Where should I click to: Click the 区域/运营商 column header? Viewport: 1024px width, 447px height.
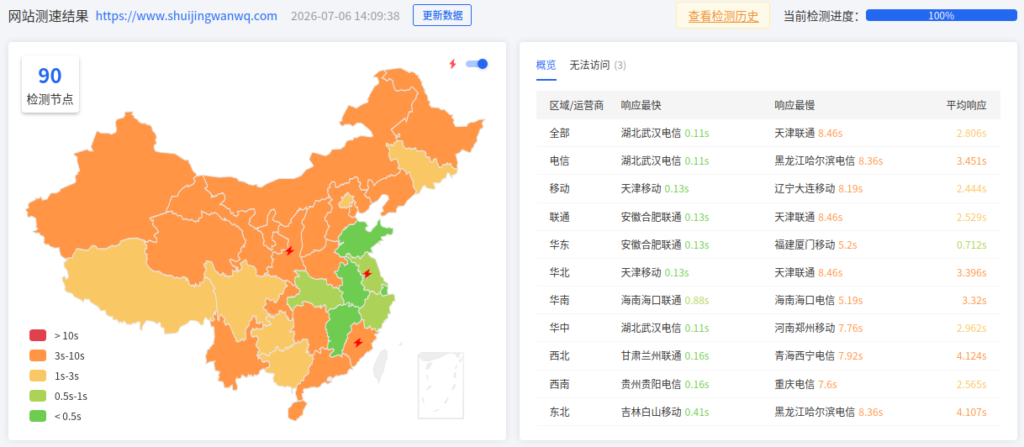577,105
